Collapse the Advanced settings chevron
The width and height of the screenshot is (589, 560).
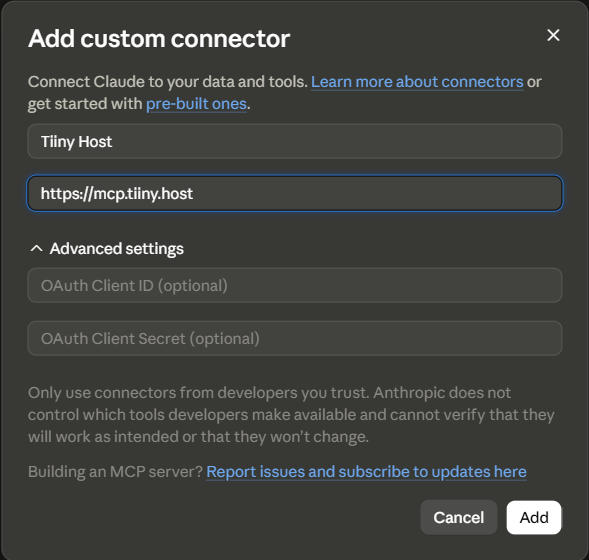[x=36, y=248]
